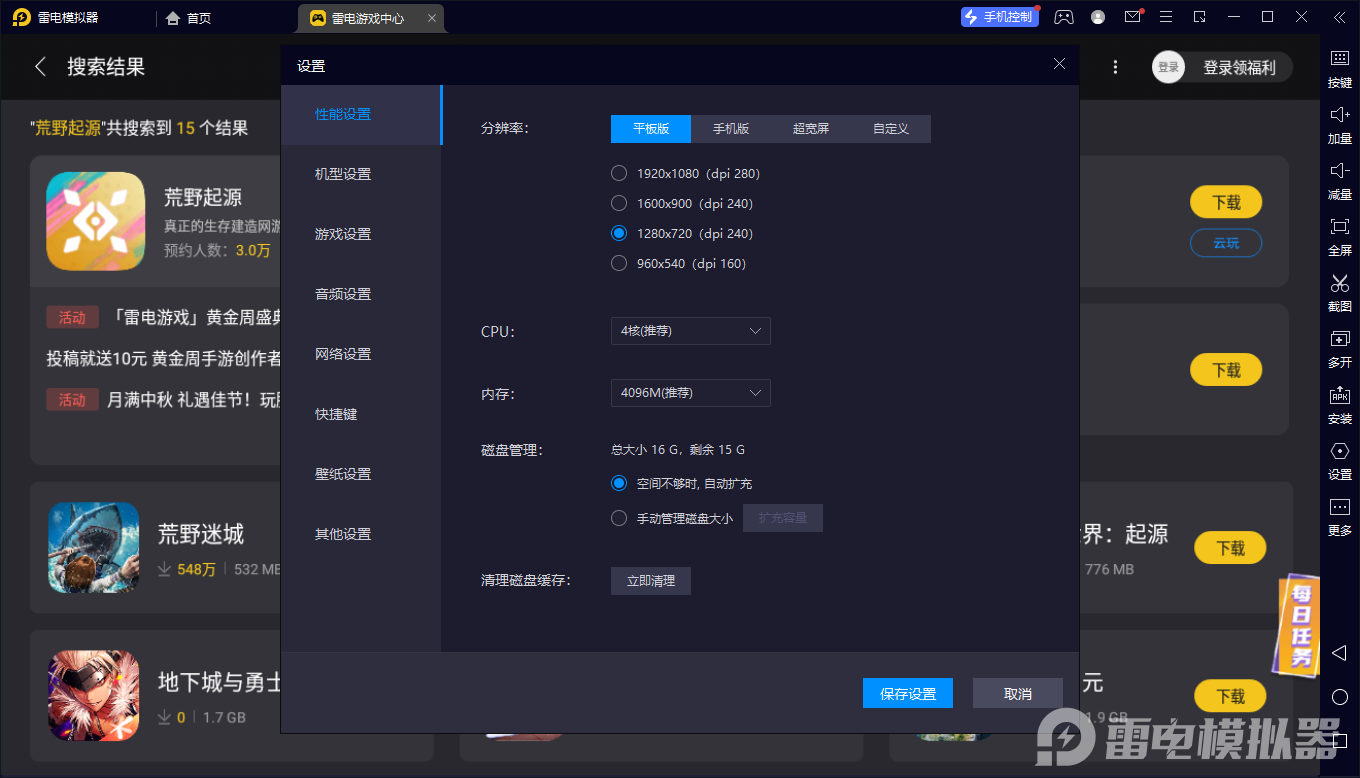Open the message inbox with red notification dot
1360x778 pixels.
click(1132, 17)
